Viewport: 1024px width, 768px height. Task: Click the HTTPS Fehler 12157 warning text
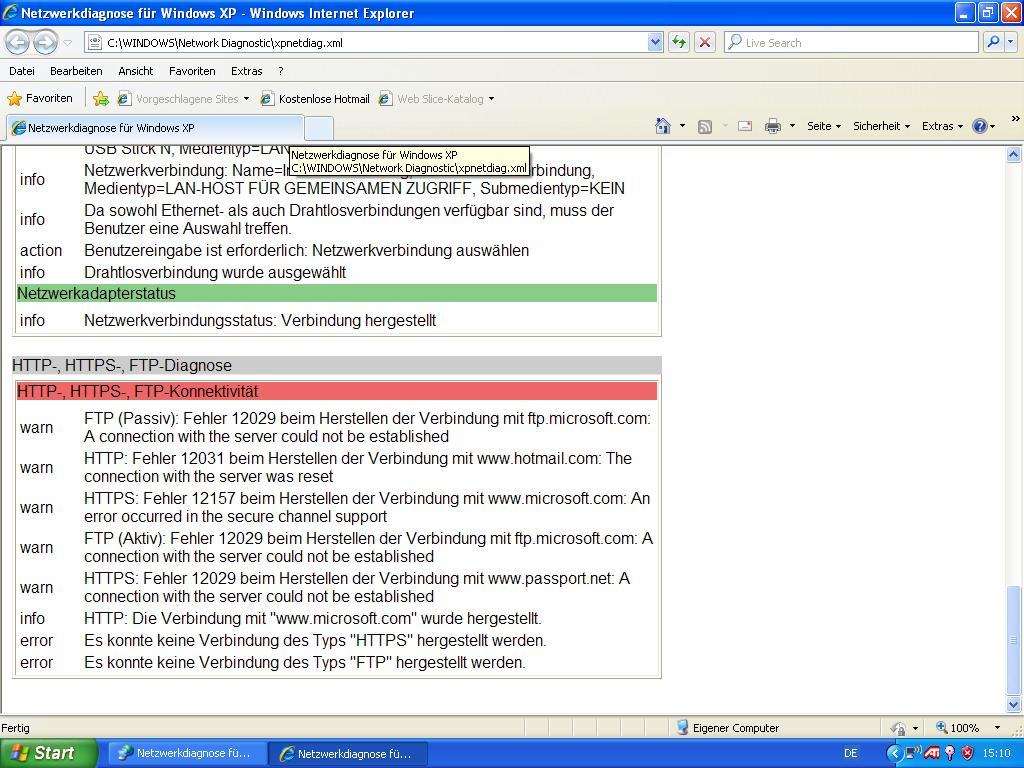367,507
